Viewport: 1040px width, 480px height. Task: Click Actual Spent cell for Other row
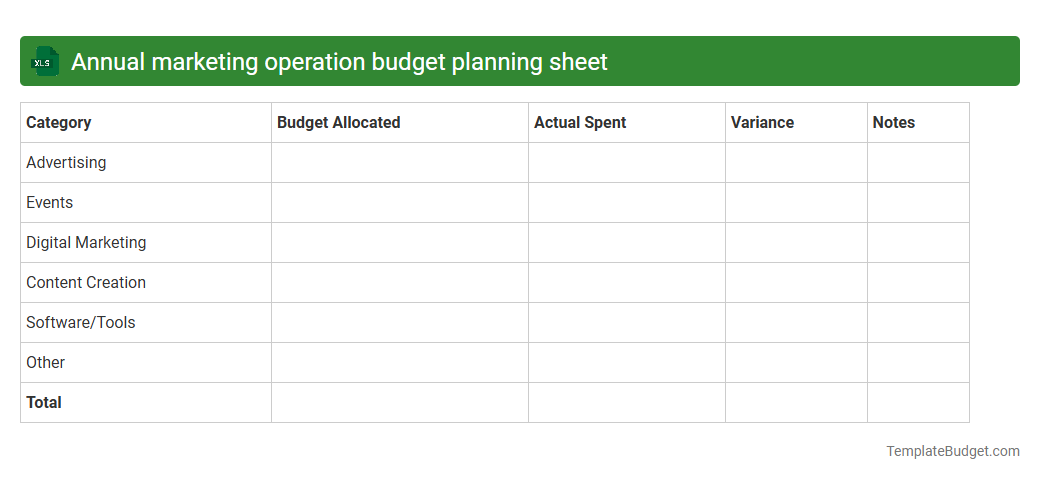[627, 363]
